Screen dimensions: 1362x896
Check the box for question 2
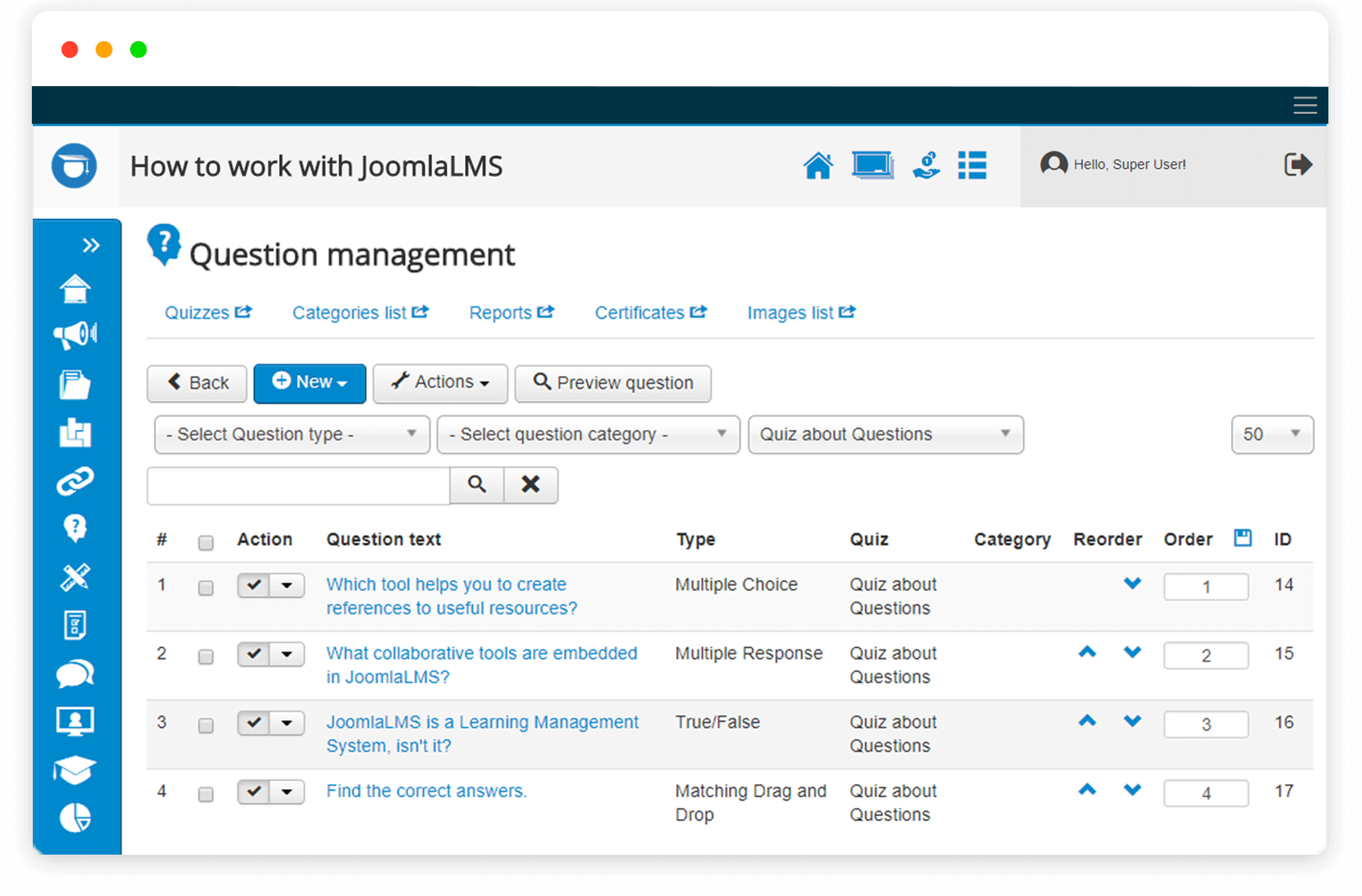point(206,656)
